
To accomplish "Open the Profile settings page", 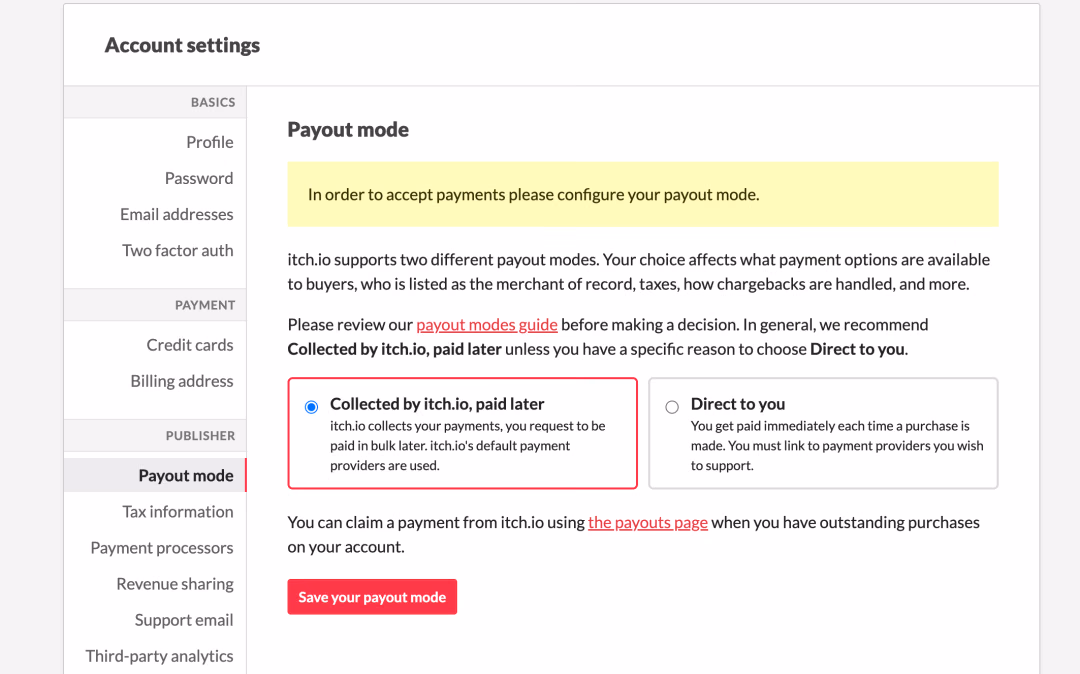I will pos(209,142).
